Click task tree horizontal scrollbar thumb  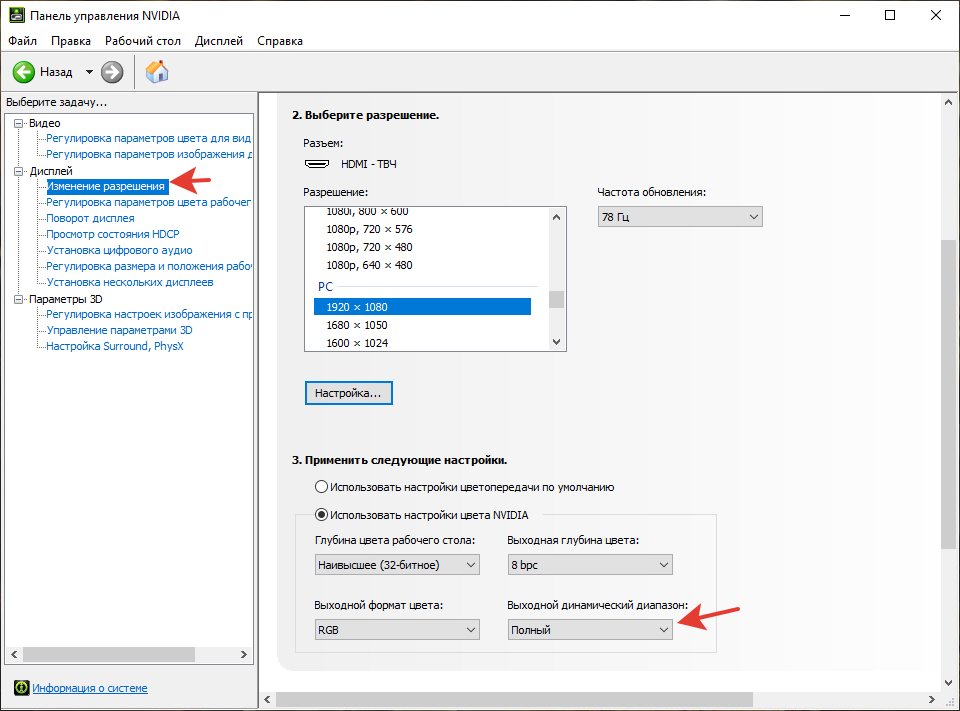click(x=109, y=655)
